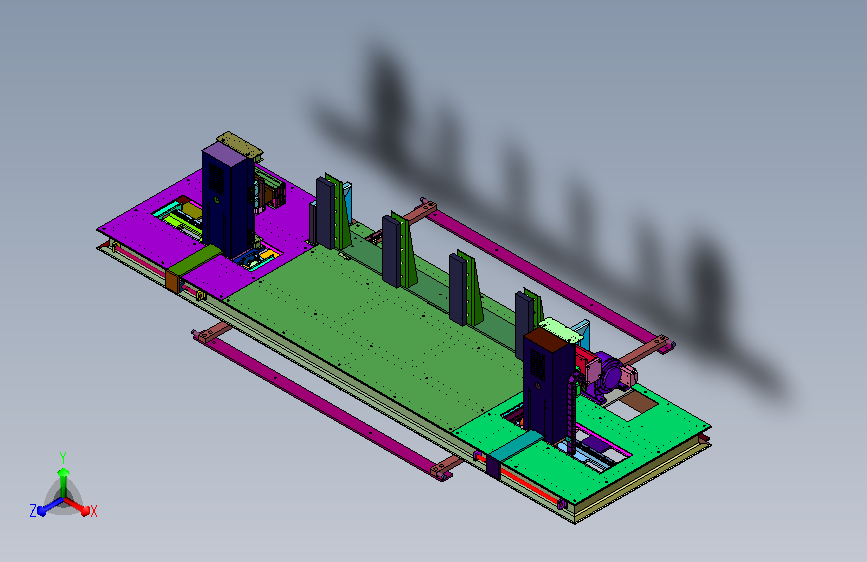Click the red X axis arrow on the triad
The height and width of the screenshot is (562, 867).
tap(78, 506)
